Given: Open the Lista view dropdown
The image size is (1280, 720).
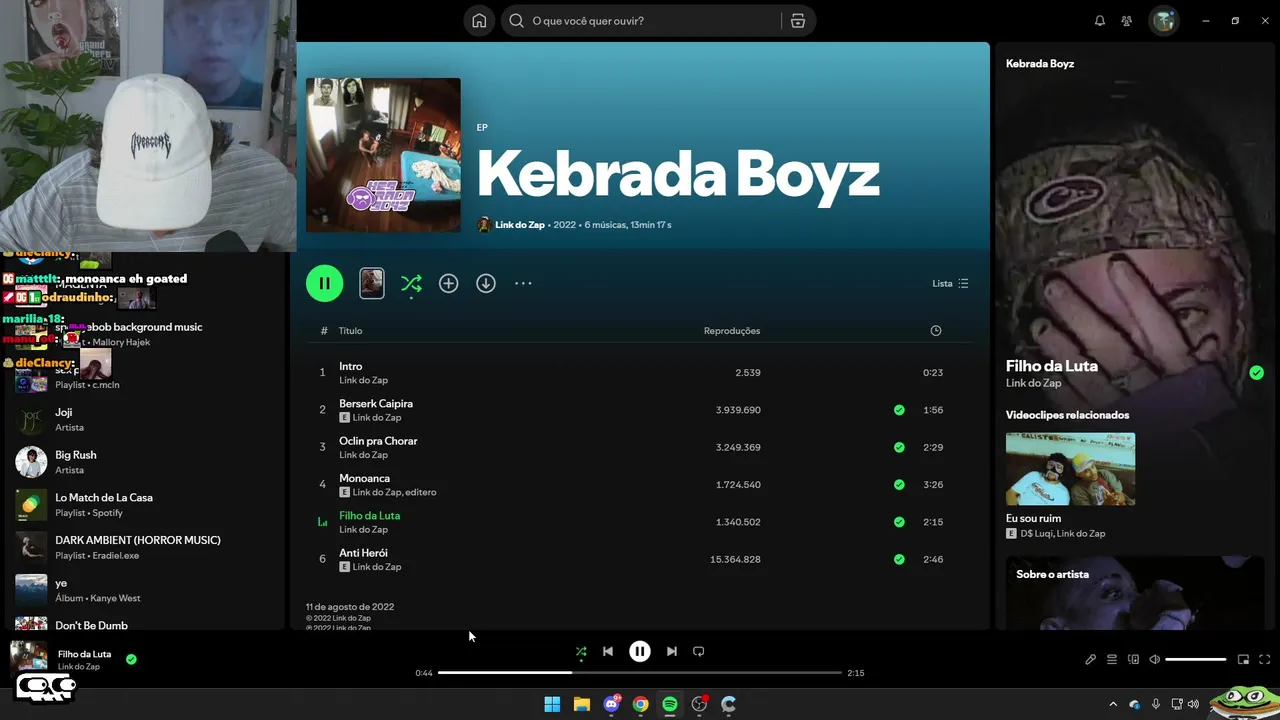Looking at the screenshot, I should pos(950,284).
